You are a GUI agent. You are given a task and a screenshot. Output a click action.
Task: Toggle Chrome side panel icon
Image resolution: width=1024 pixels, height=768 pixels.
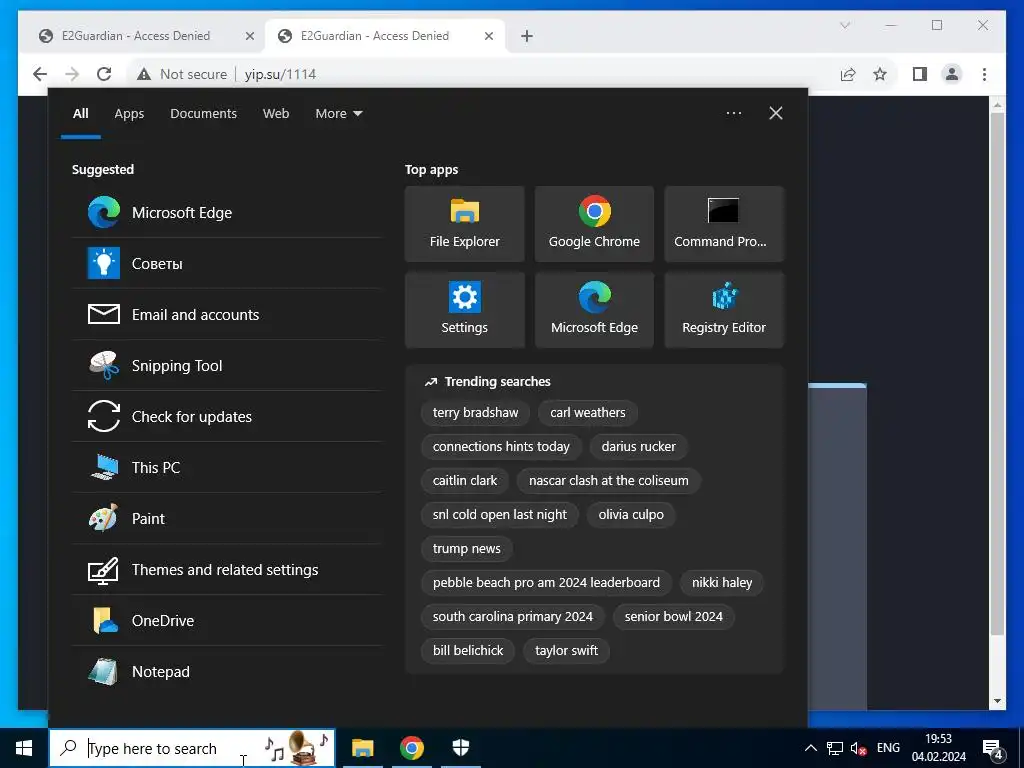(920, 74)
